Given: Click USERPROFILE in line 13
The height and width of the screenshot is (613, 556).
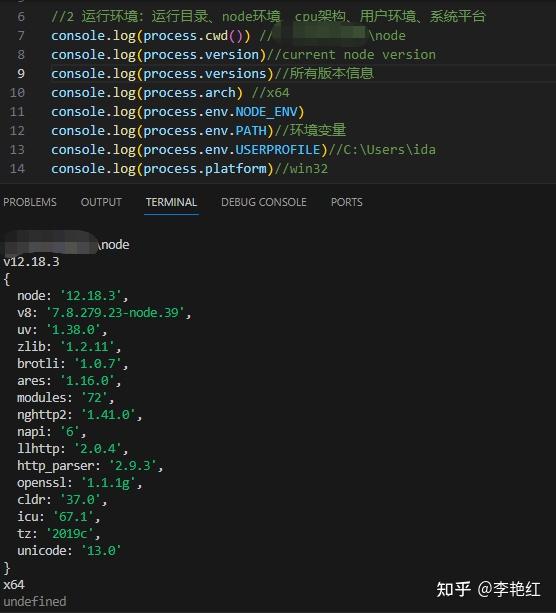Looking at the screenshot, I should (x=278, y=150).
